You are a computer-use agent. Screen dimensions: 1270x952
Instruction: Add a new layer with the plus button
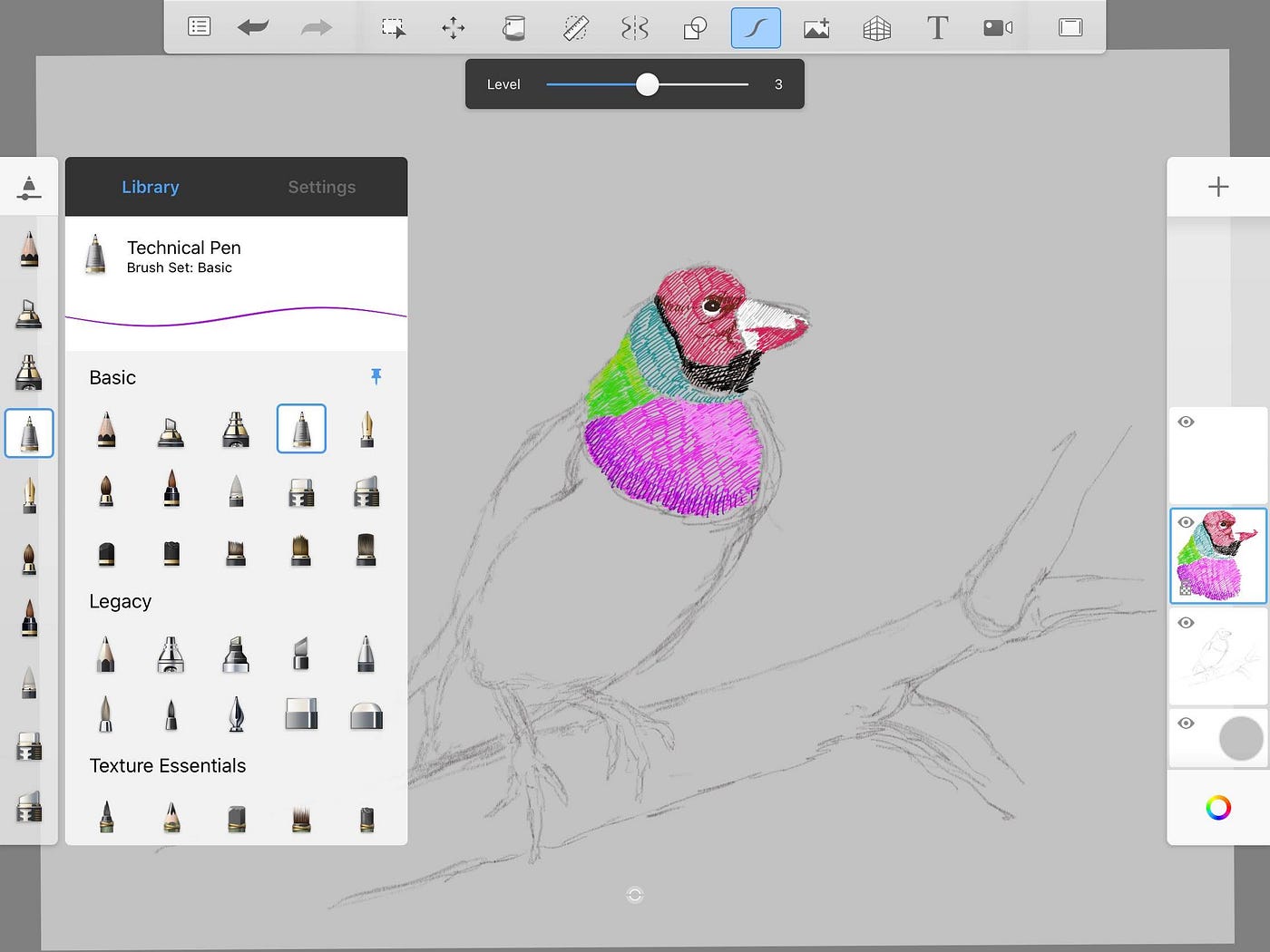tap(1218, 187)
